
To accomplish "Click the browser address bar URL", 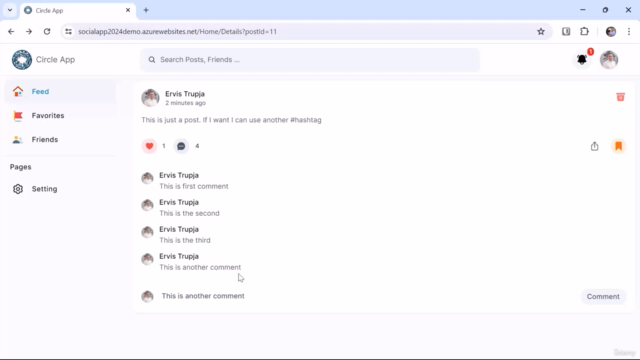I will click(178, 31).
